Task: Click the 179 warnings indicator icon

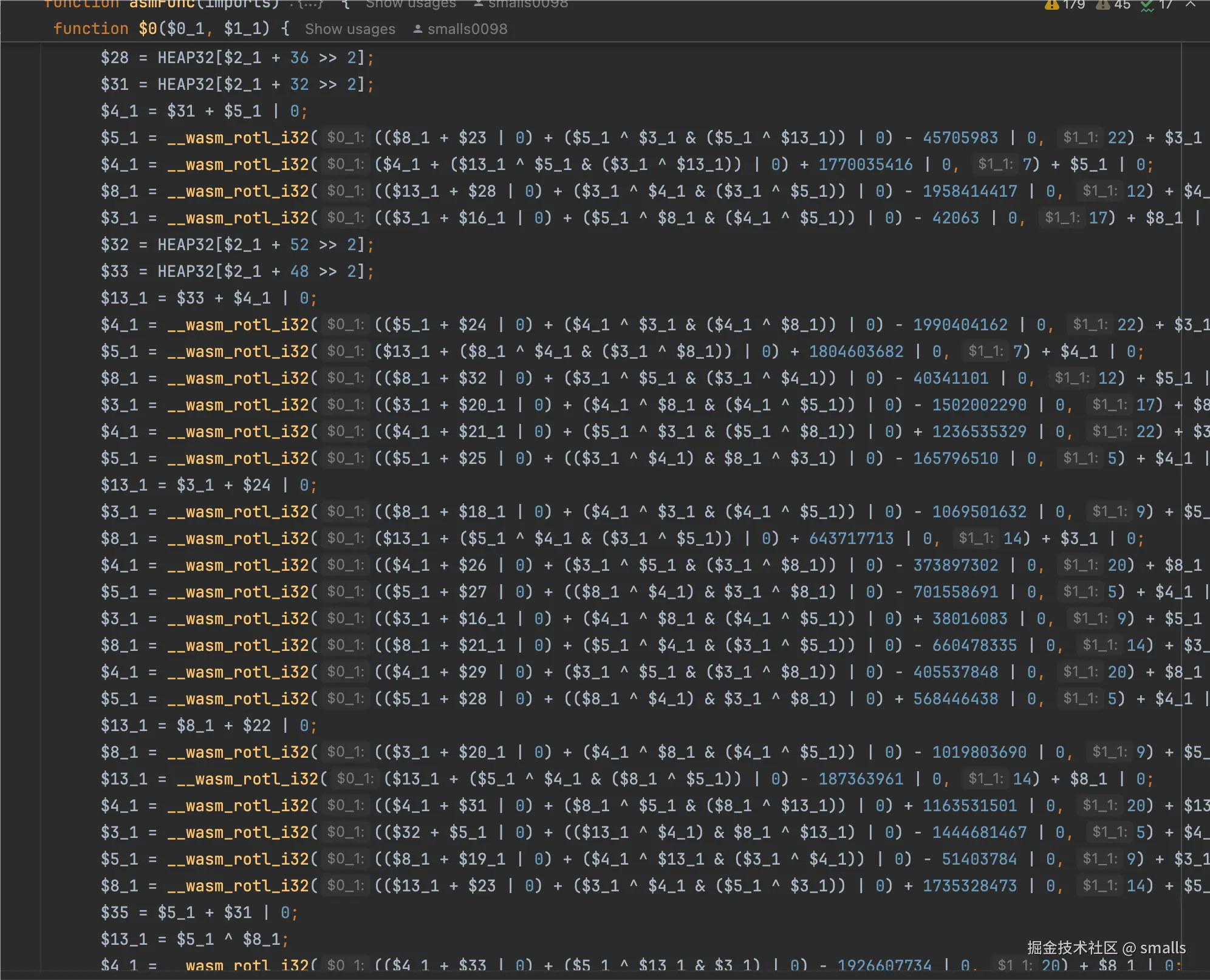Action: click(1052, 5)
